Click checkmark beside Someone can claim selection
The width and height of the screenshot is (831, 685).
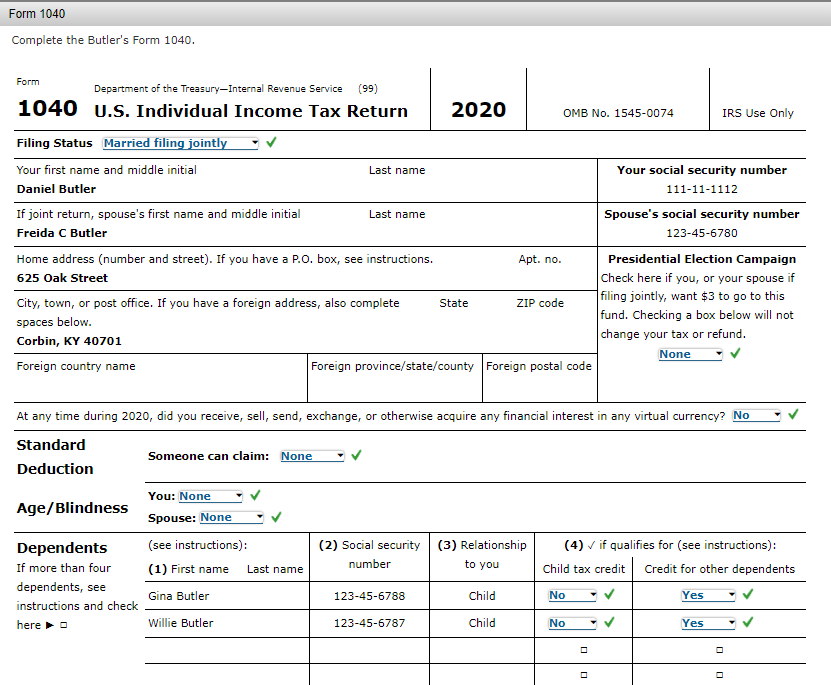click(x=355, y=455)
